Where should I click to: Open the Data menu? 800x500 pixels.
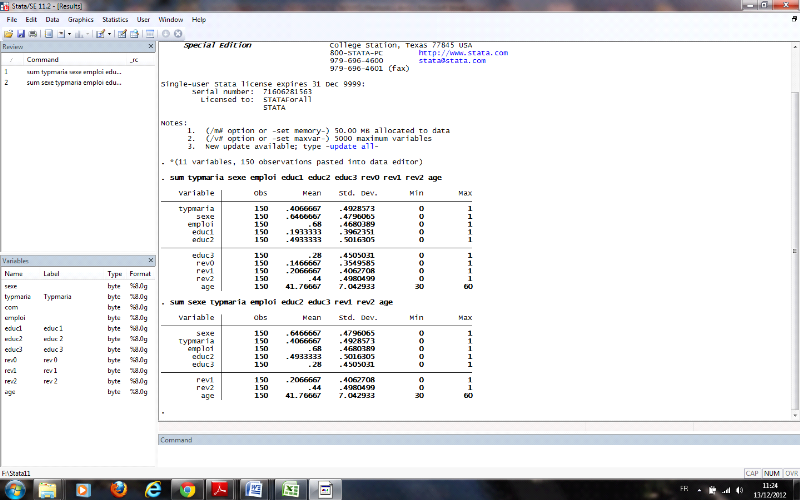[52, 20]
